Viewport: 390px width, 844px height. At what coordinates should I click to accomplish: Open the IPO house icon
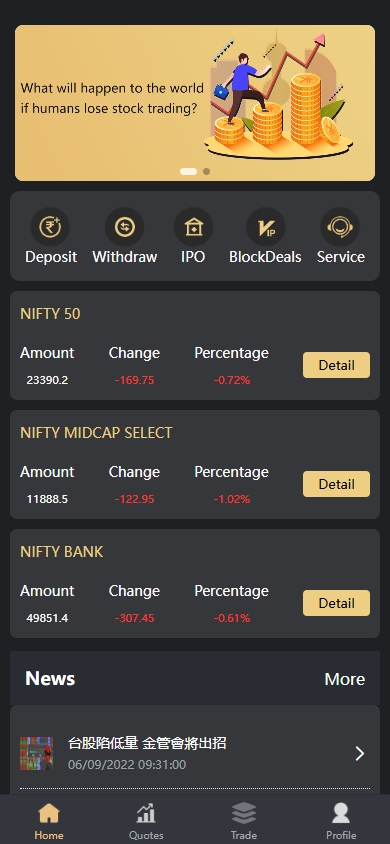coord(193,227)
